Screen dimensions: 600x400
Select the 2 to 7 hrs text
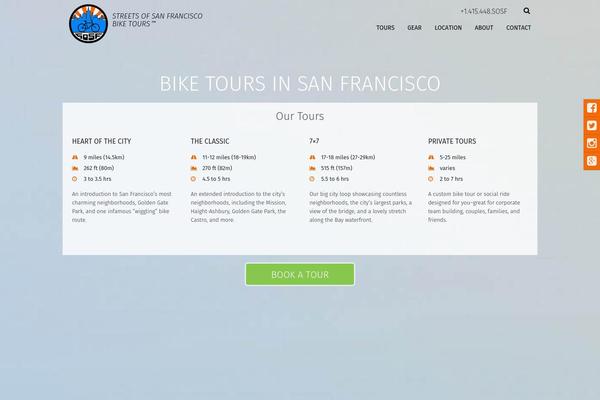click(x=451, y=179)
